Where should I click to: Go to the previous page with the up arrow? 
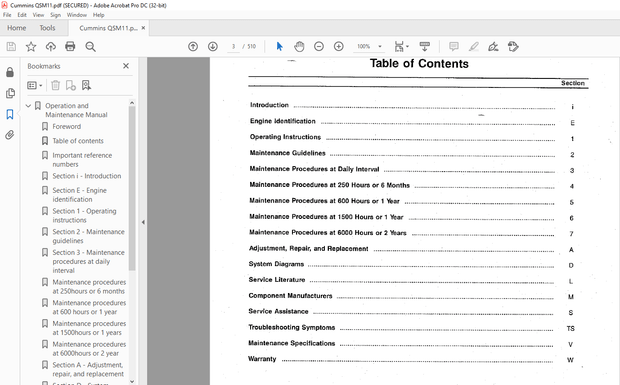pos(193,47)
